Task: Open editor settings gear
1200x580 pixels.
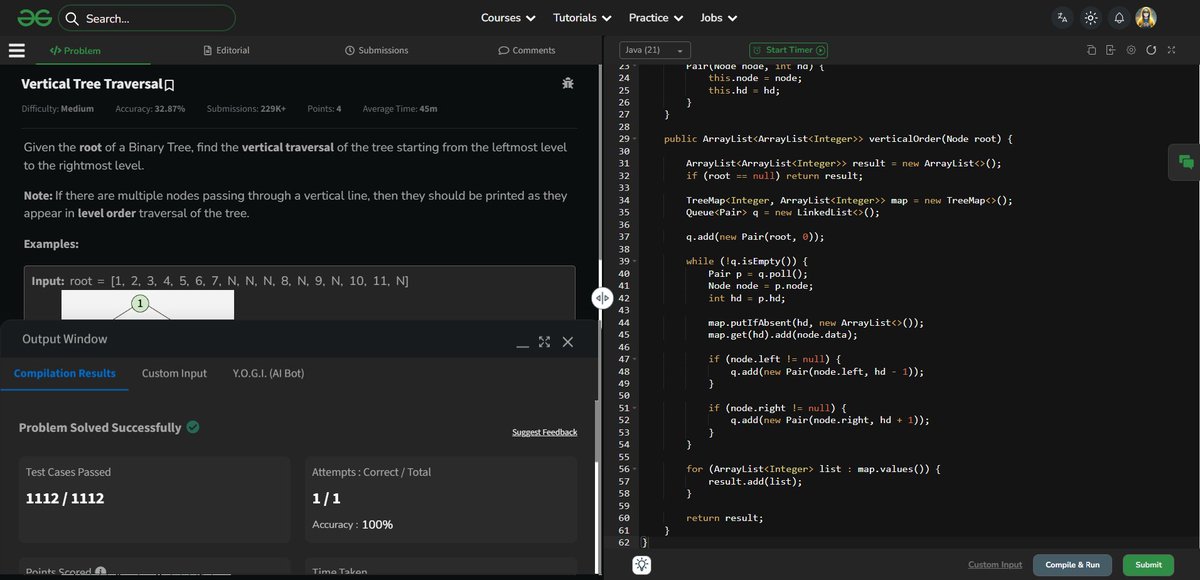Action: 1131,50
